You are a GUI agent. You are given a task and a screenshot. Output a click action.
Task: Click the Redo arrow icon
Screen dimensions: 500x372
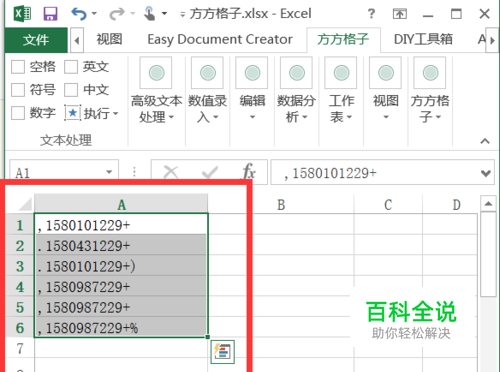pyautogui.click(x=117, y=14)
